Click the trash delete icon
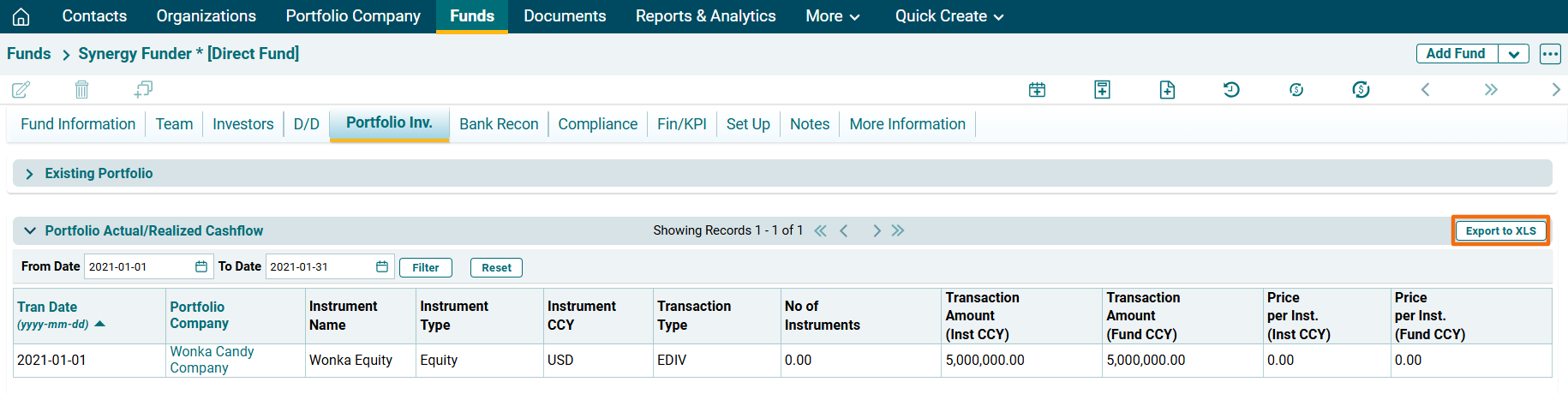The image size is (1568, 394). tap(81, 89)
